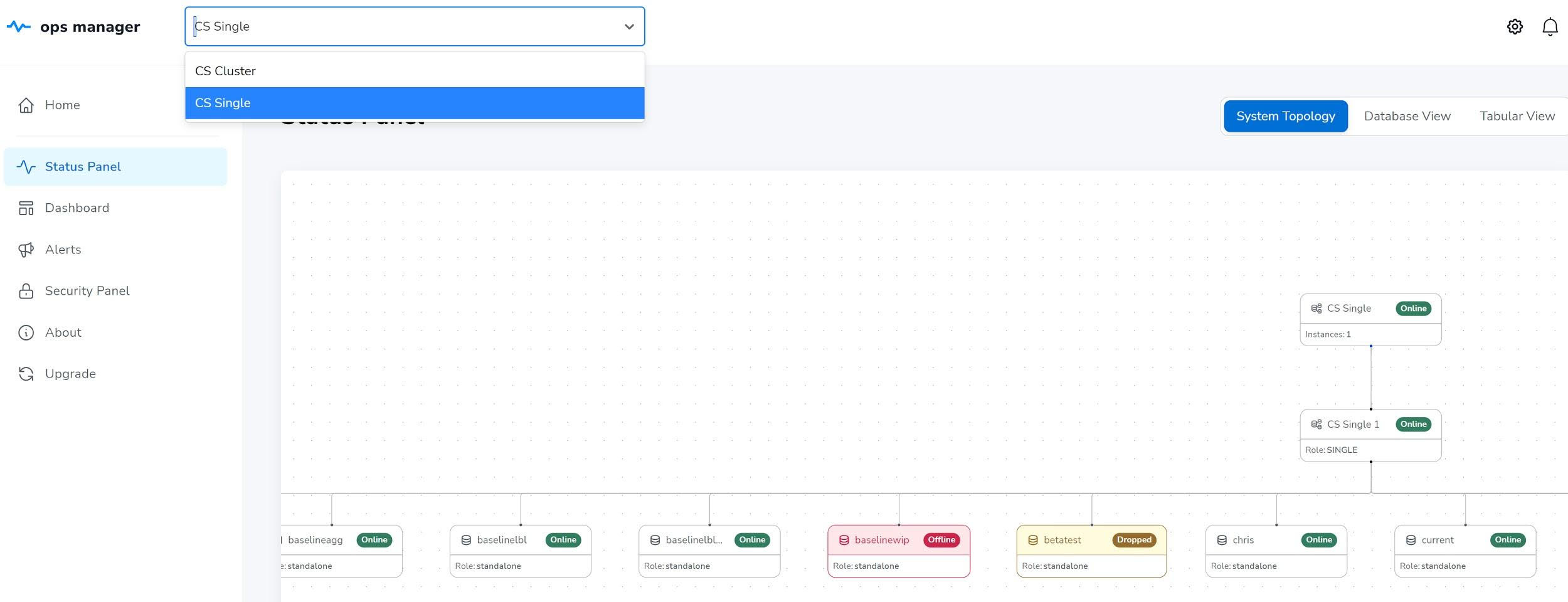Click the truncated baselinelbl... database icon
The image size is (1568, 602).
tap(655, 540)
